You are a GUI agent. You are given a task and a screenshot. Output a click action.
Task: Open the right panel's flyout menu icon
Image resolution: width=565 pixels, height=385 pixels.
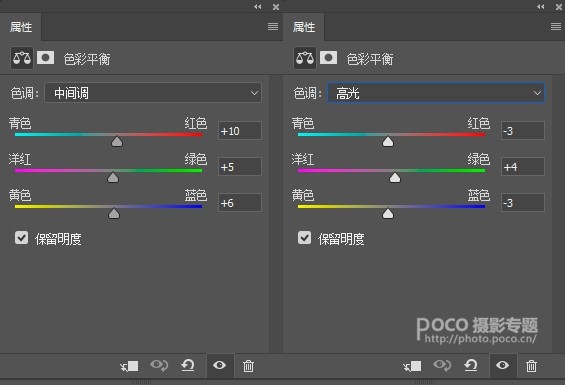[556, 27]
